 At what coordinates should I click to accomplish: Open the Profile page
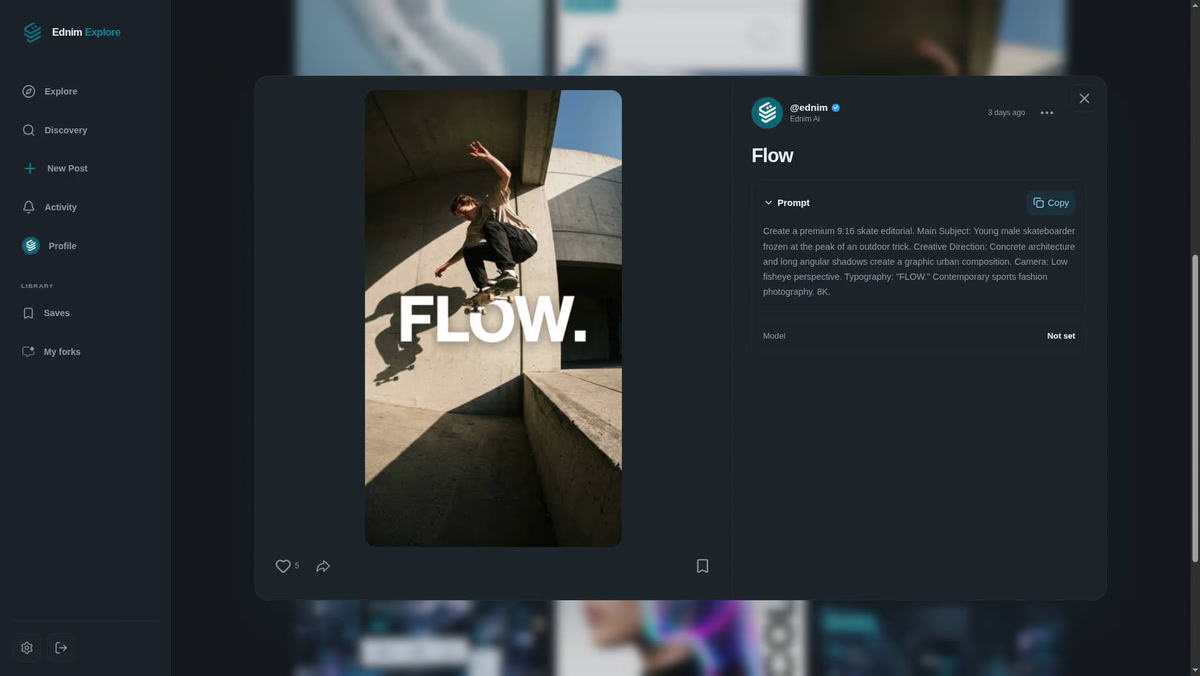62,246
